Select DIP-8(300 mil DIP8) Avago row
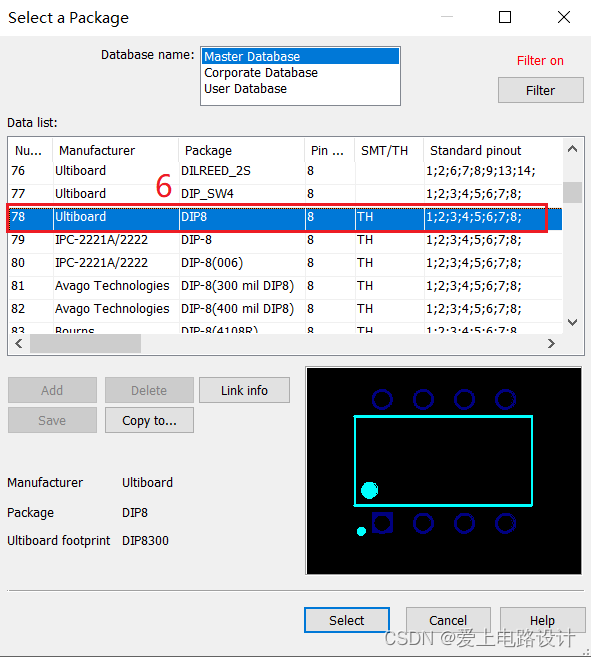591x657 pixels. pyautogui.click(x=285, y=286)
